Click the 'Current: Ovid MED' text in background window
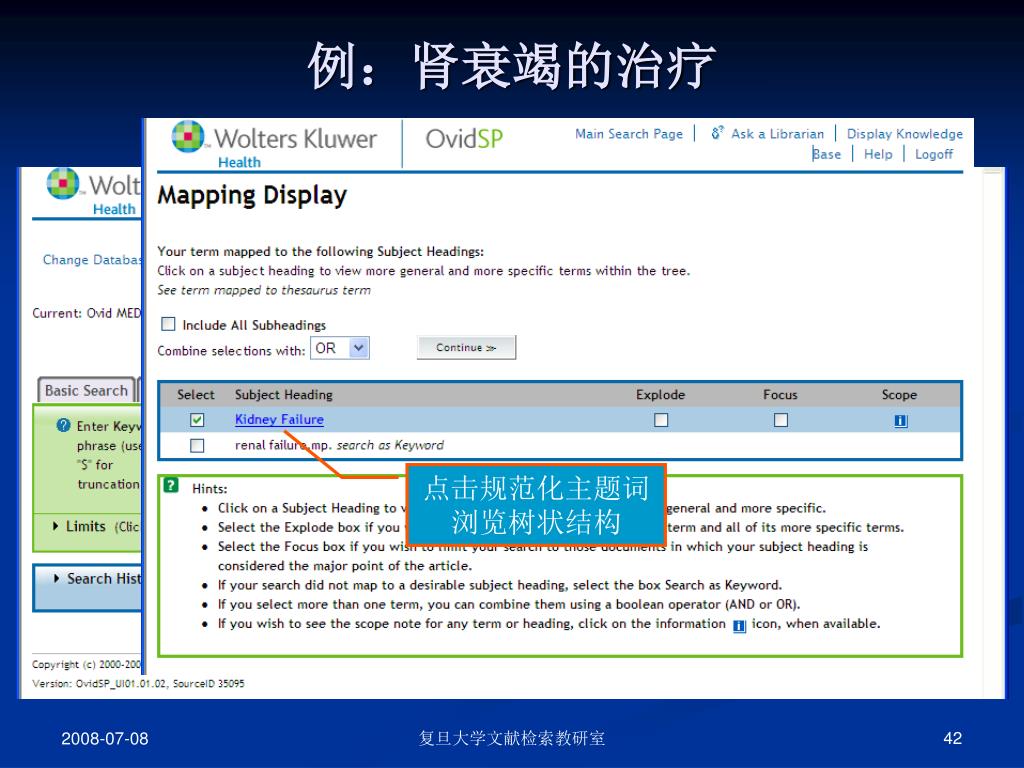Screen dimensions: 1024x768 point(87,313)
